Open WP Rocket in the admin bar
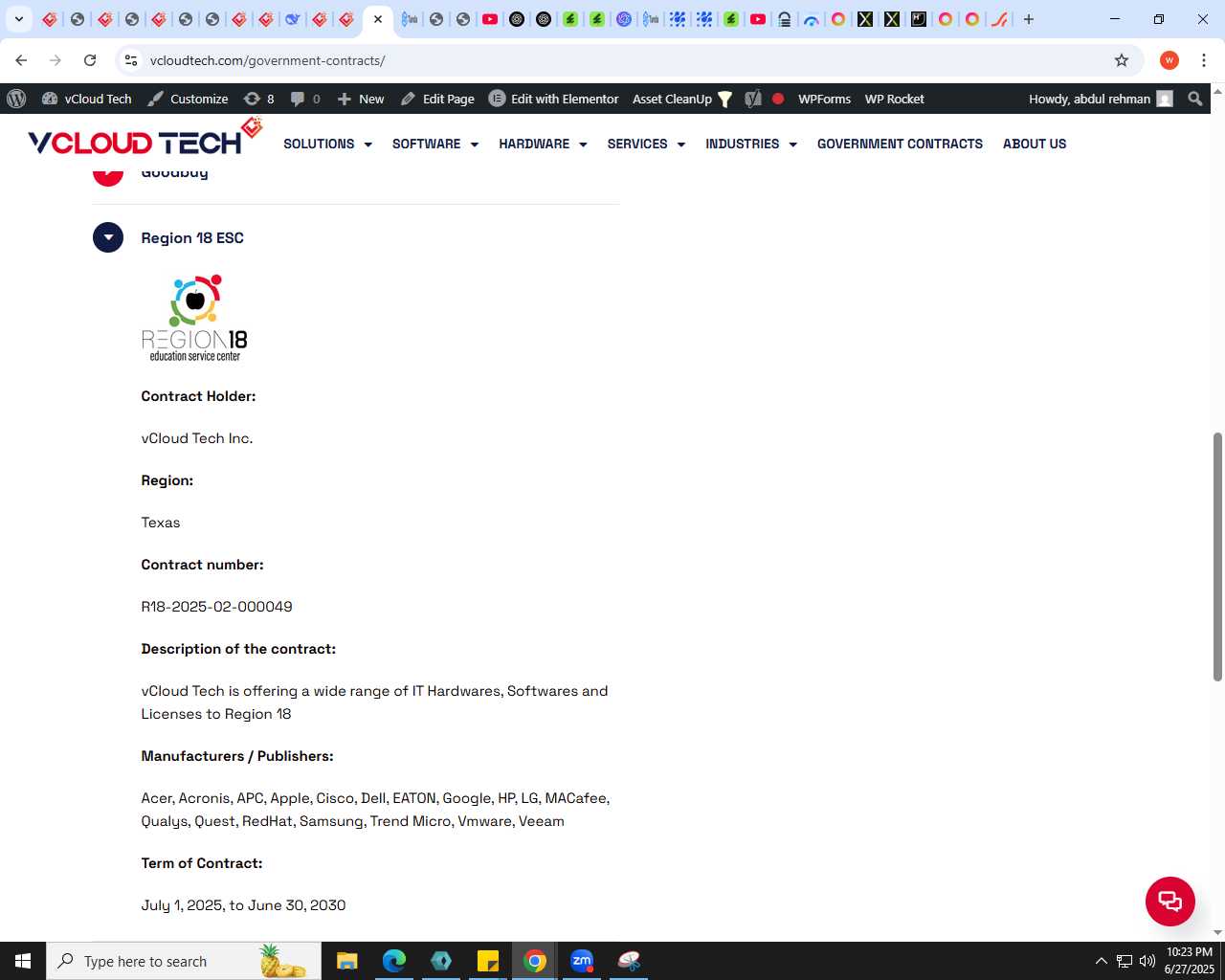The image size is (1225, 980). (x=894, y=99)
